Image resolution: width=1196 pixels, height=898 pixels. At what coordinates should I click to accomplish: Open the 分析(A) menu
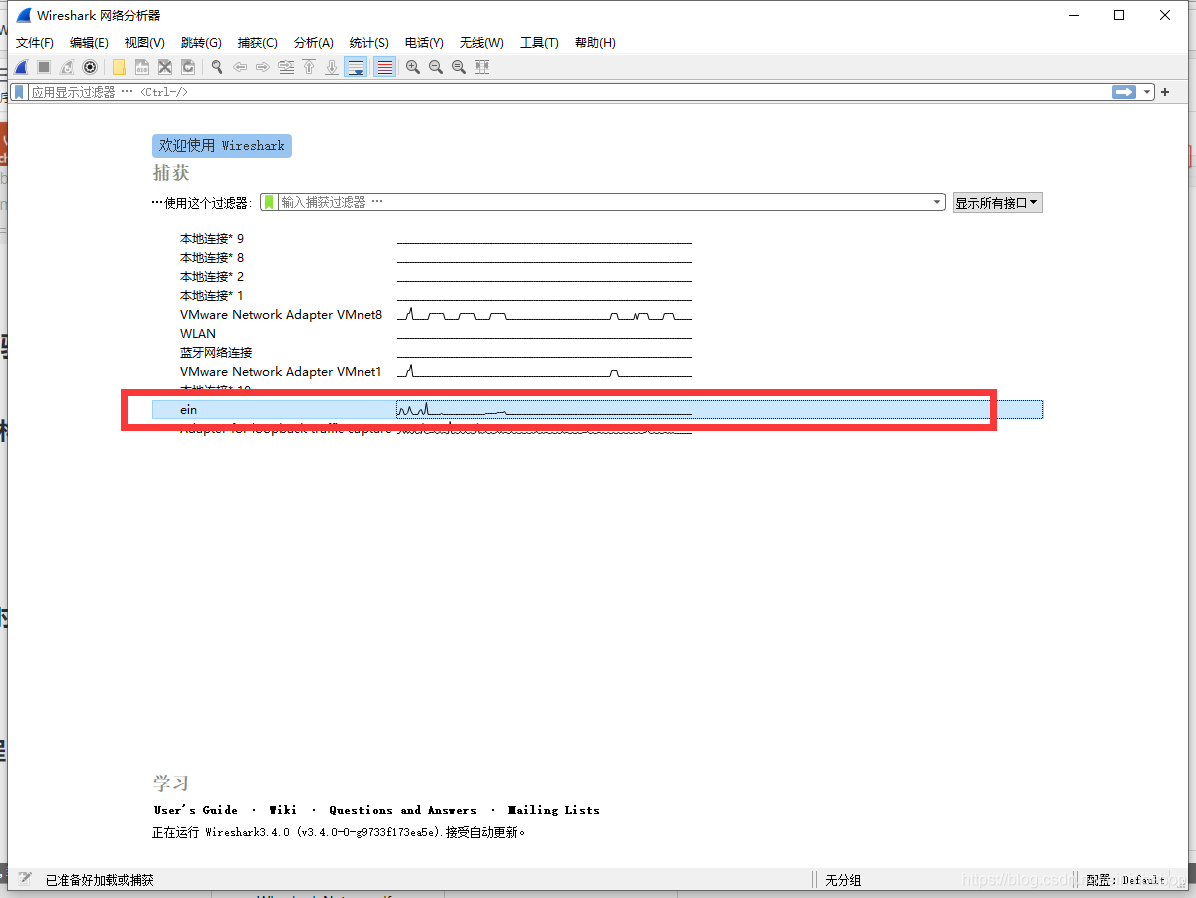tap(313, 43)
